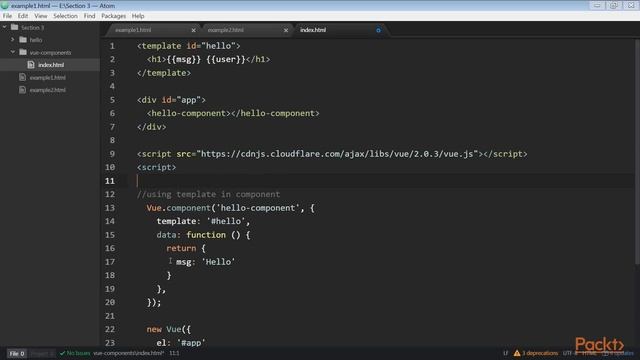Expand the hello folder

tap(12, 40)
